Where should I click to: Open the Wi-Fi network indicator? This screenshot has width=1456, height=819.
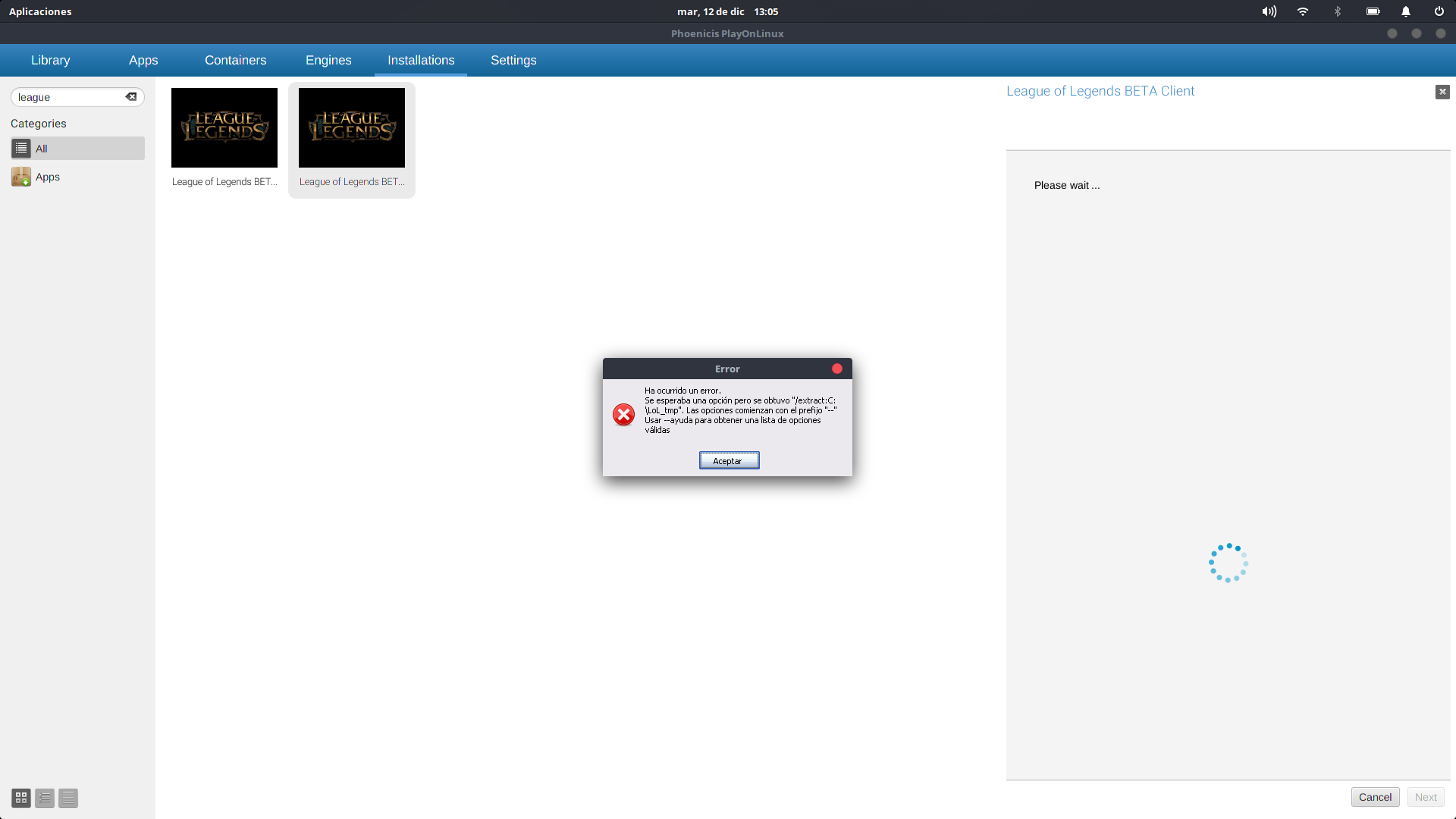click(1303, 11)
